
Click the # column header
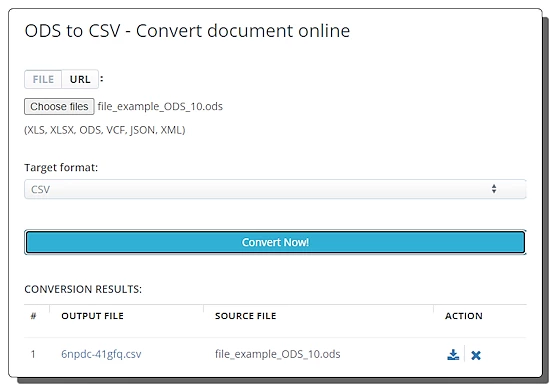(x=33, y=316)
